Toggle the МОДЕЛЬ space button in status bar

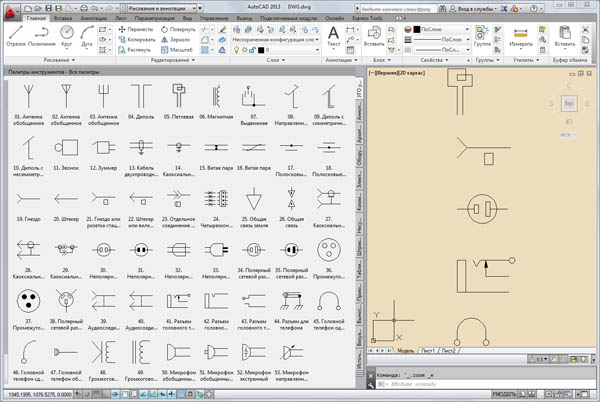501,394
